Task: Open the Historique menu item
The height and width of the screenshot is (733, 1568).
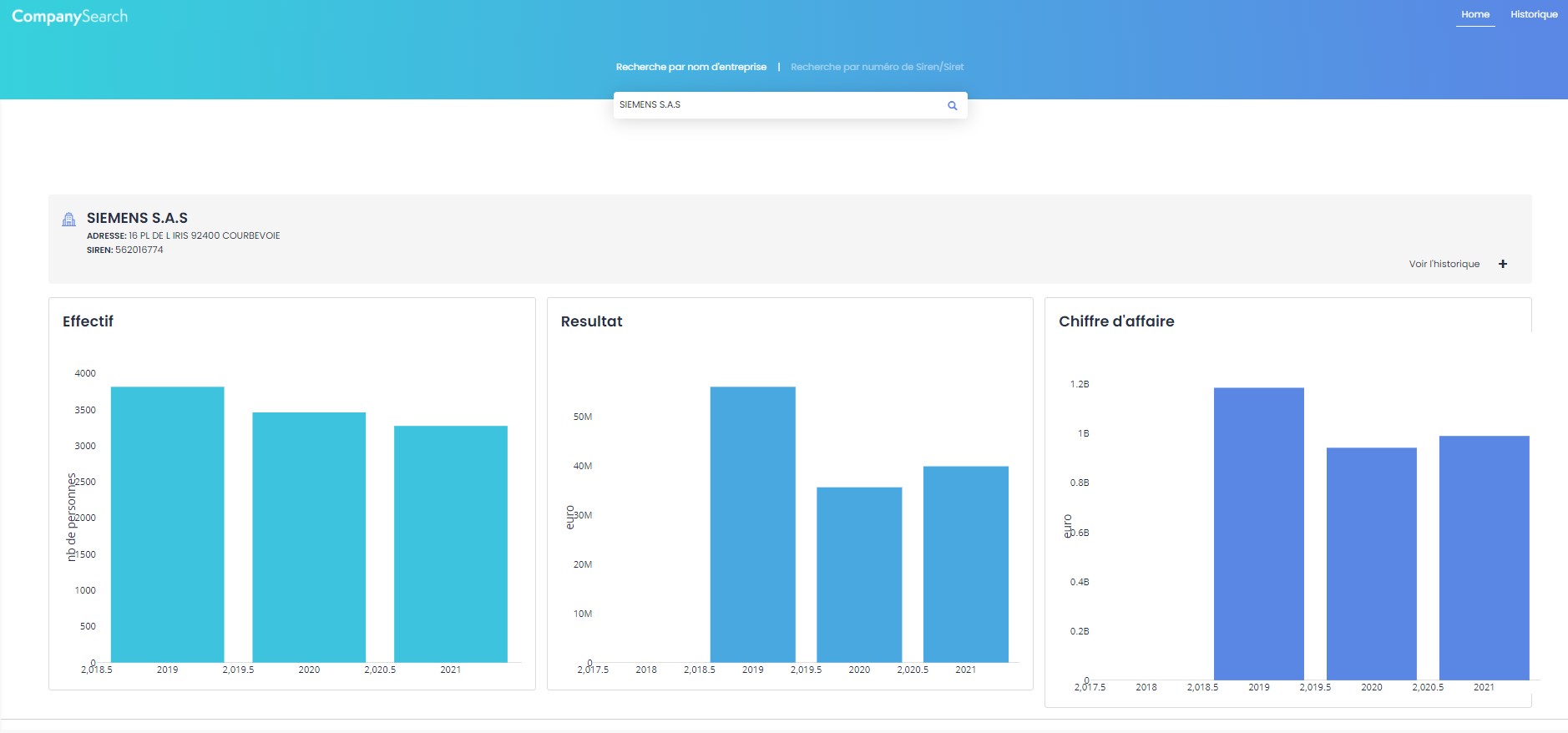Action: coord(1534,14)
